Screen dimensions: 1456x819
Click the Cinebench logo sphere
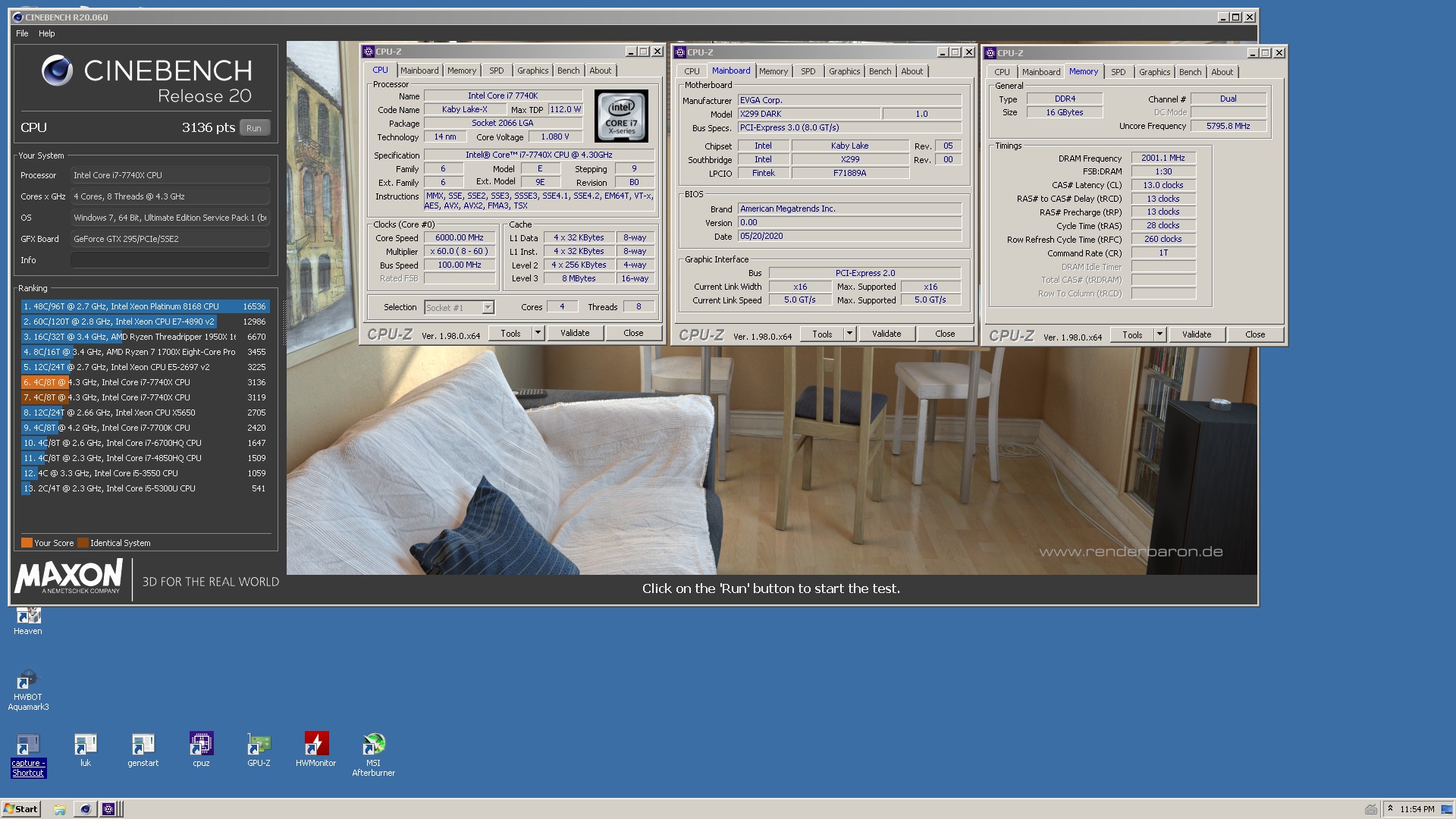click(x=57, y=71)
